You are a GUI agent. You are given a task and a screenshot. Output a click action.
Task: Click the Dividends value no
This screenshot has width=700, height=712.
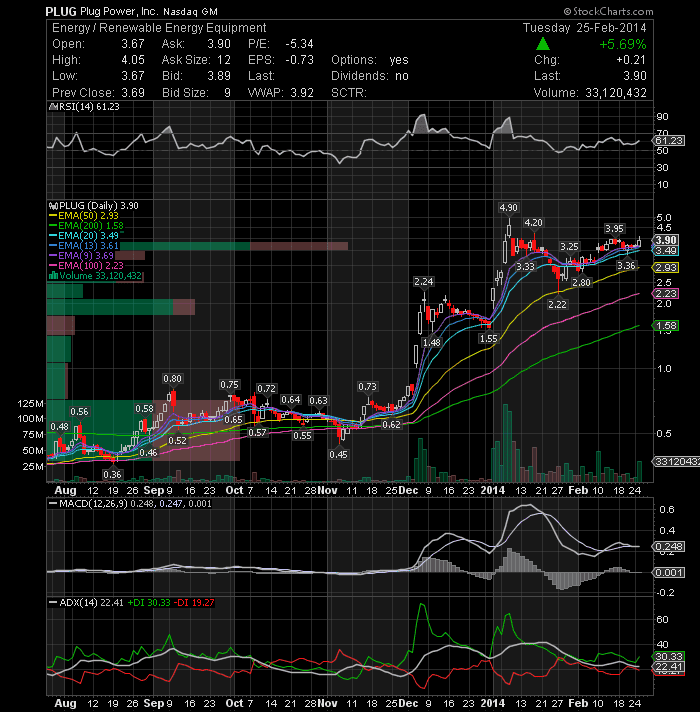(402, 76)
